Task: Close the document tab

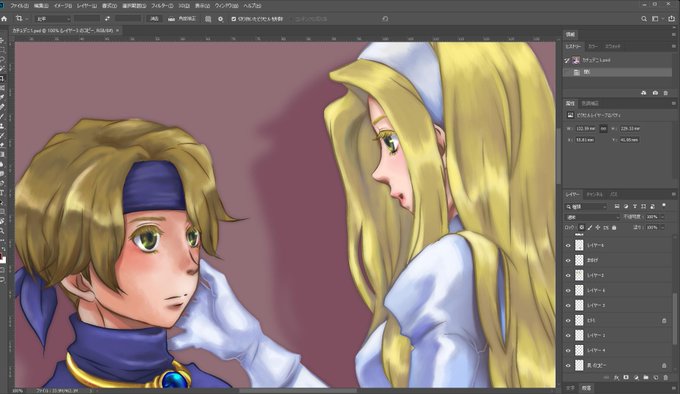Action: tap(117, 30)
